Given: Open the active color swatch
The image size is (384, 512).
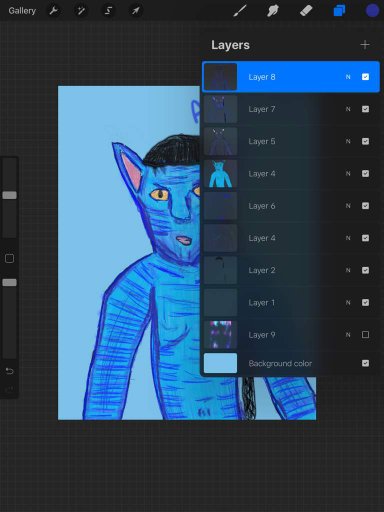Looking at the screenshot, I should coord(372,11).
